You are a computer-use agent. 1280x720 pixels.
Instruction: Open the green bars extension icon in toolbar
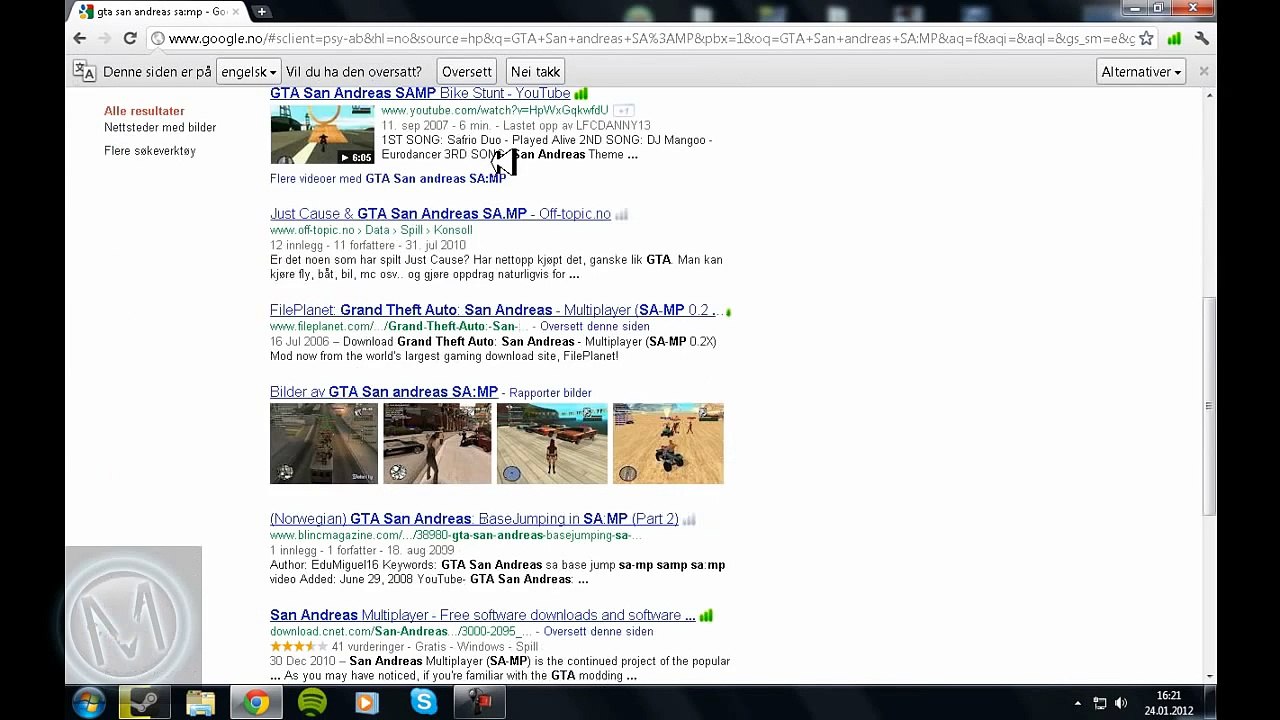pyautogui.click(x=1174, y=38)
